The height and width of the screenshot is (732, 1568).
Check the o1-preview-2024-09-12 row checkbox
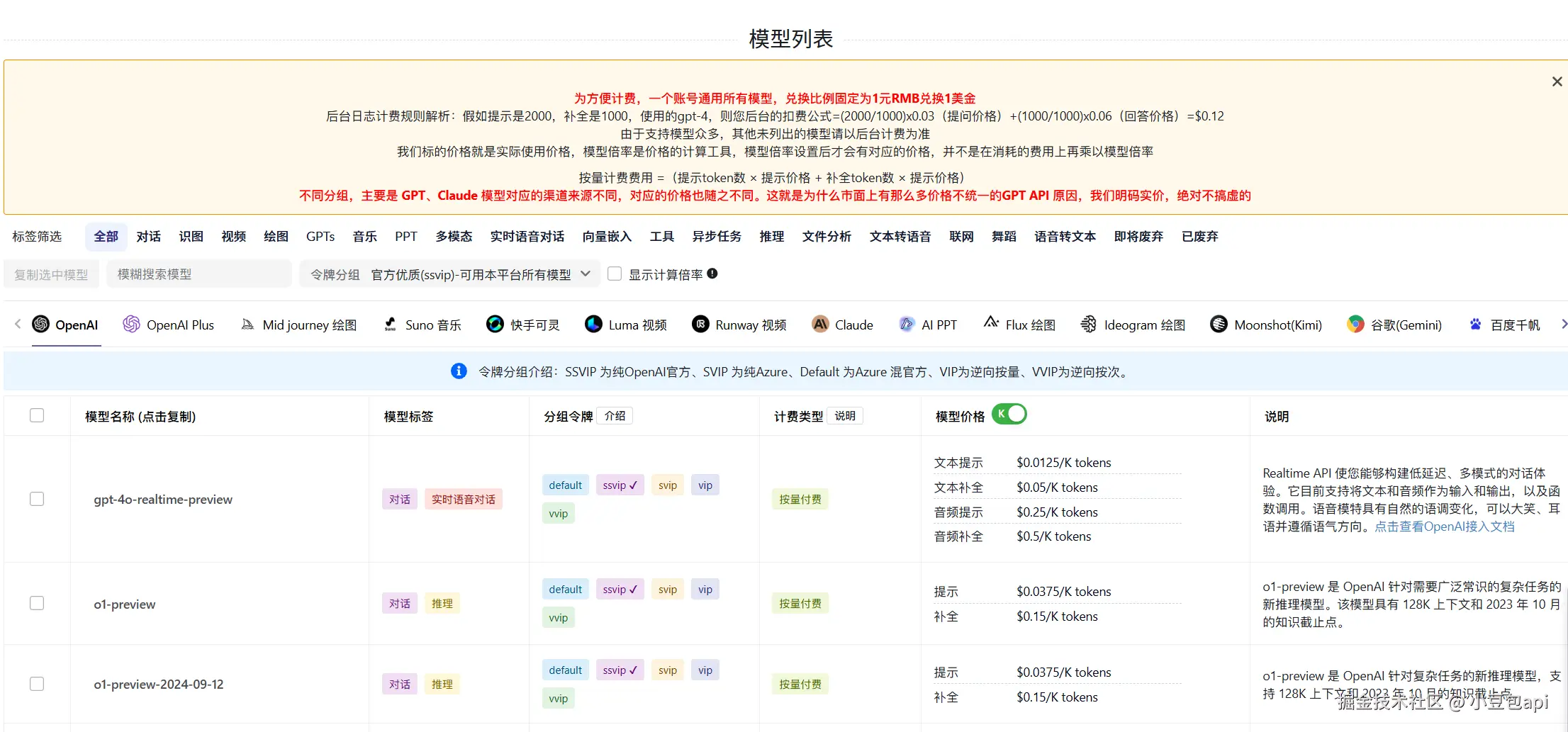click(x=37, y=684)
